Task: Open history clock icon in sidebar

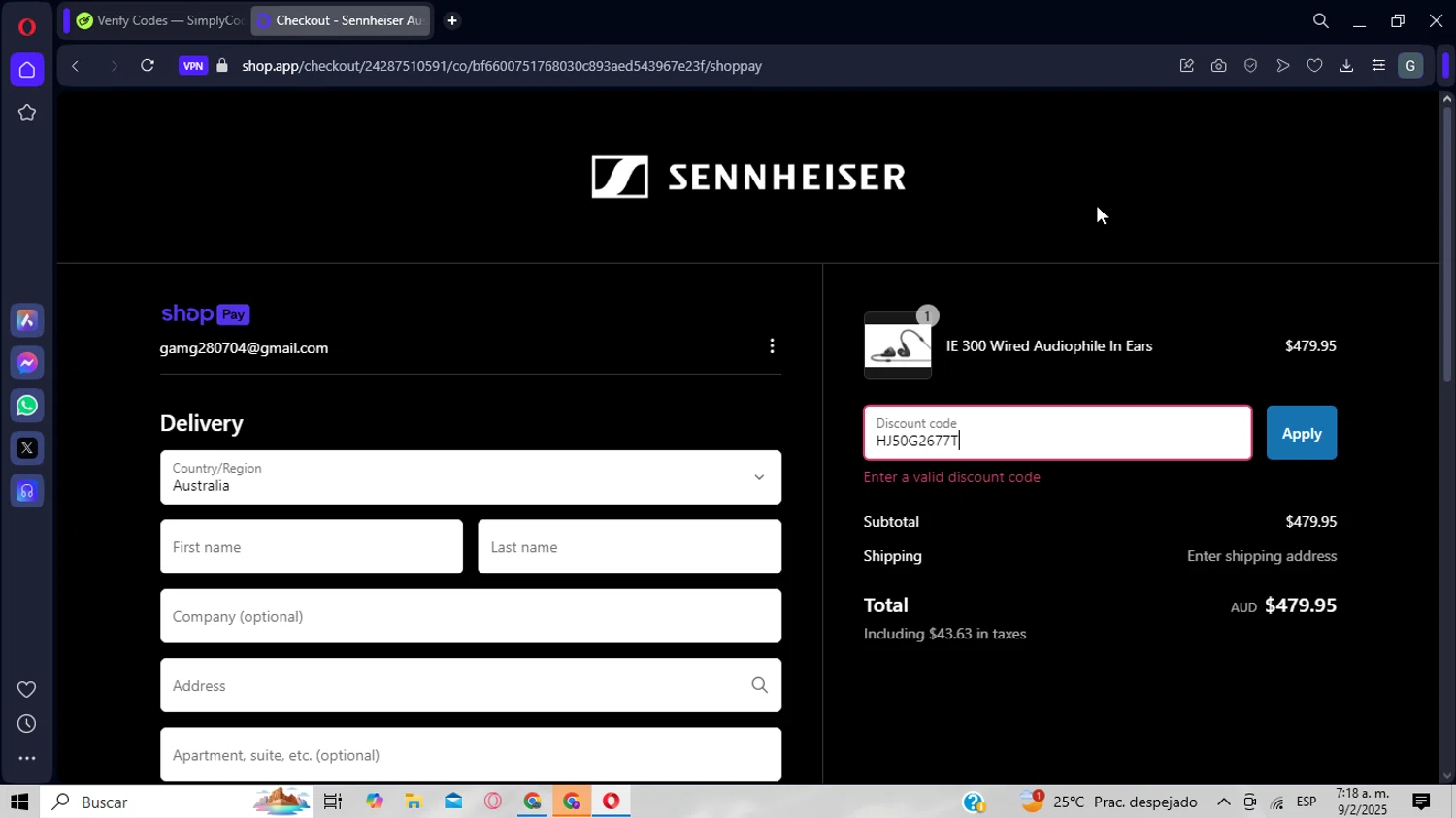Action: click(27, 724)
